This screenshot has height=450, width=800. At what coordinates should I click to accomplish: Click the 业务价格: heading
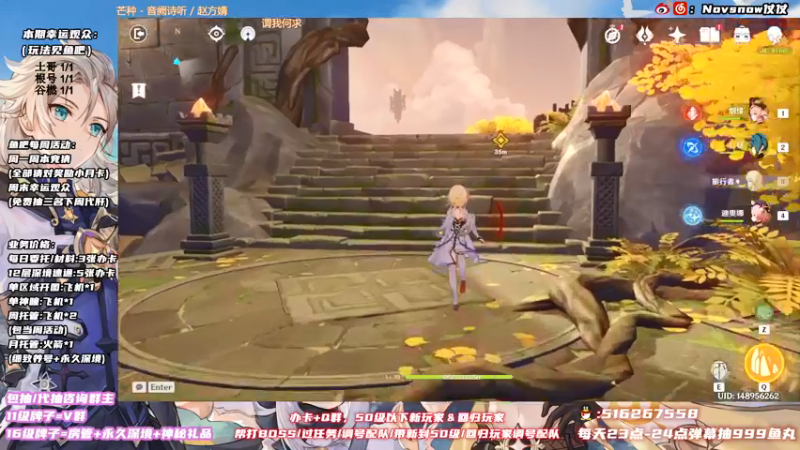(x=31, y=244)
